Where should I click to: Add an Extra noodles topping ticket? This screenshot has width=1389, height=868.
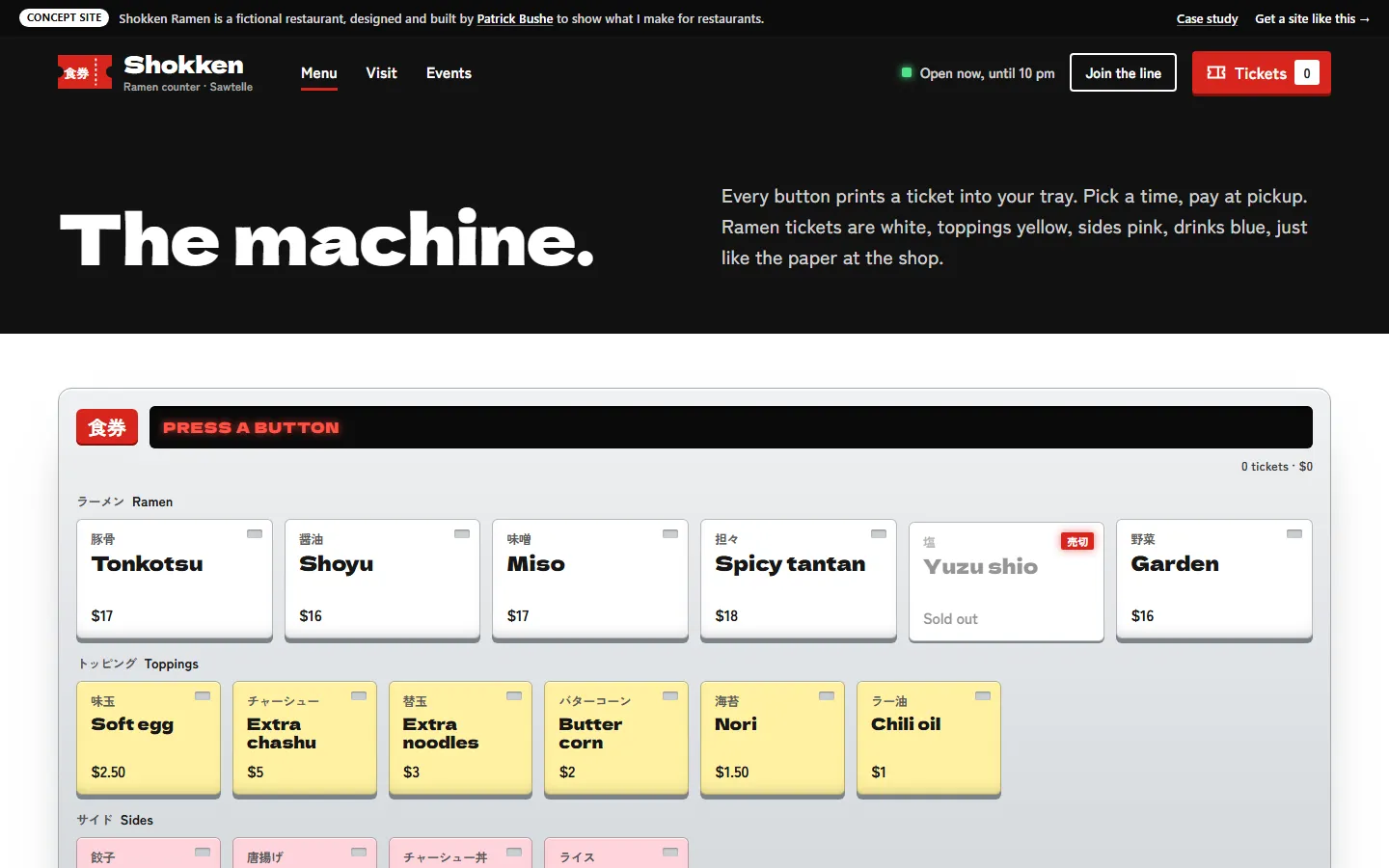click(460, 739)
